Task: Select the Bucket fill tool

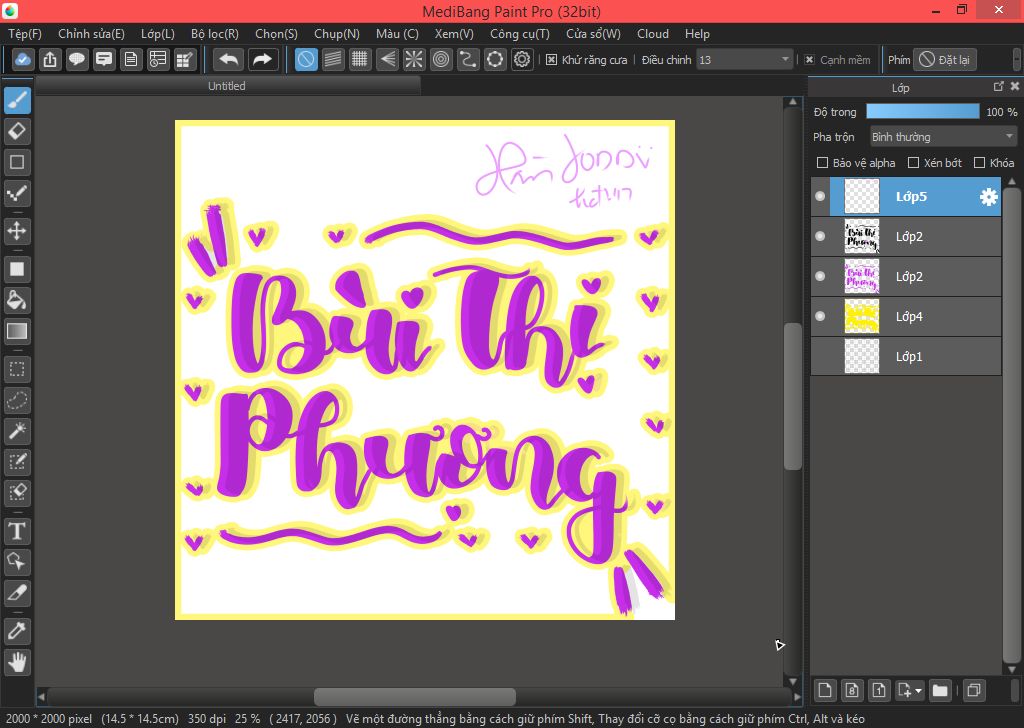Action: click(x=17, y=300)
